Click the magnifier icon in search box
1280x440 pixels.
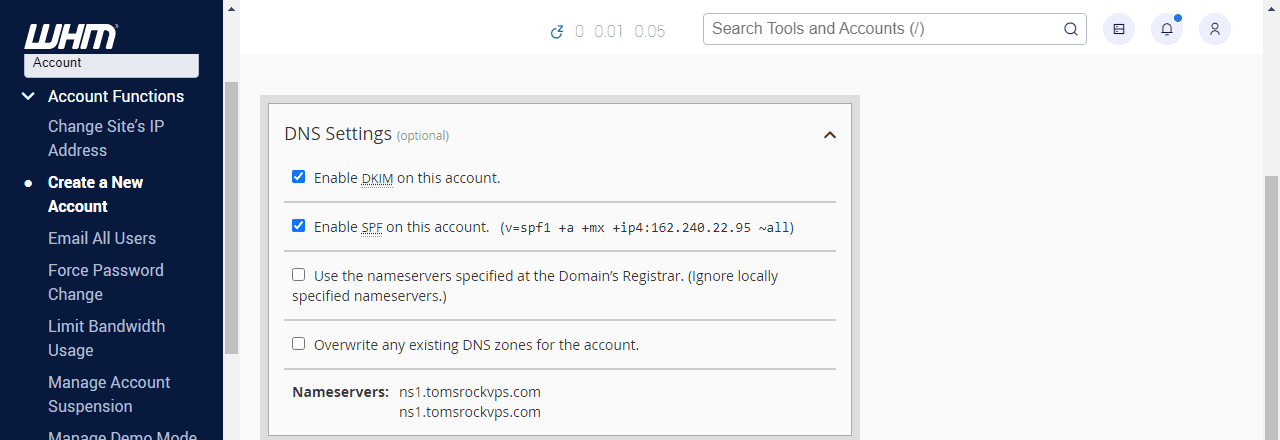coord(1070,29)
